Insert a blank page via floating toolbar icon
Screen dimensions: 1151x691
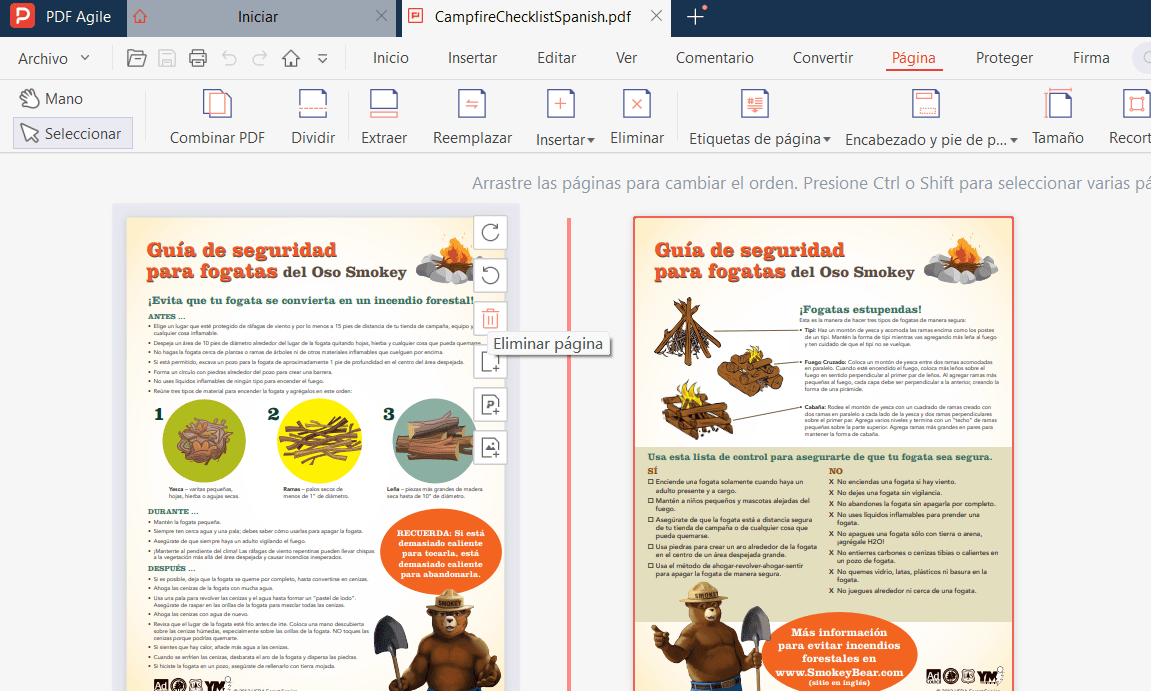coord(490,362)
